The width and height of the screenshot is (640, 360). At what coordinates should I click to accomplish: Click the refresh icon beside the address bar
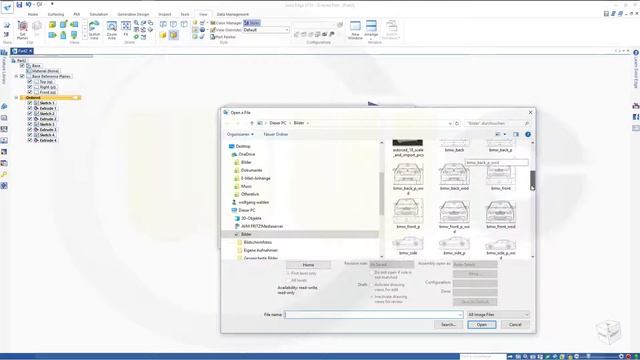(x=457, y=123)
